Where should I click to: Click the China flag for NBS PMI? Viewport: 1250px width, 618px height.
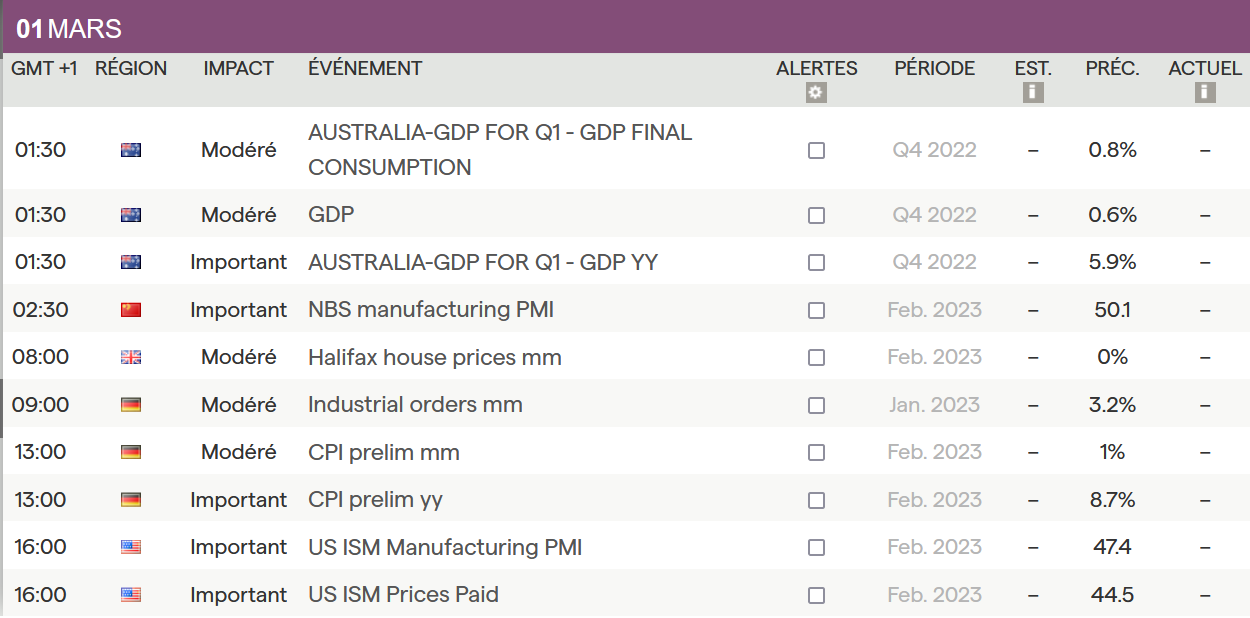(x=131, y=310)
